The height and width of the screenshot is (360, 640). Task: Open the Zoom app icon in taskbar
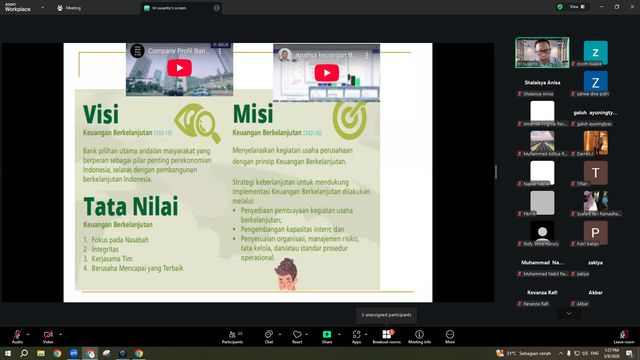73,353
